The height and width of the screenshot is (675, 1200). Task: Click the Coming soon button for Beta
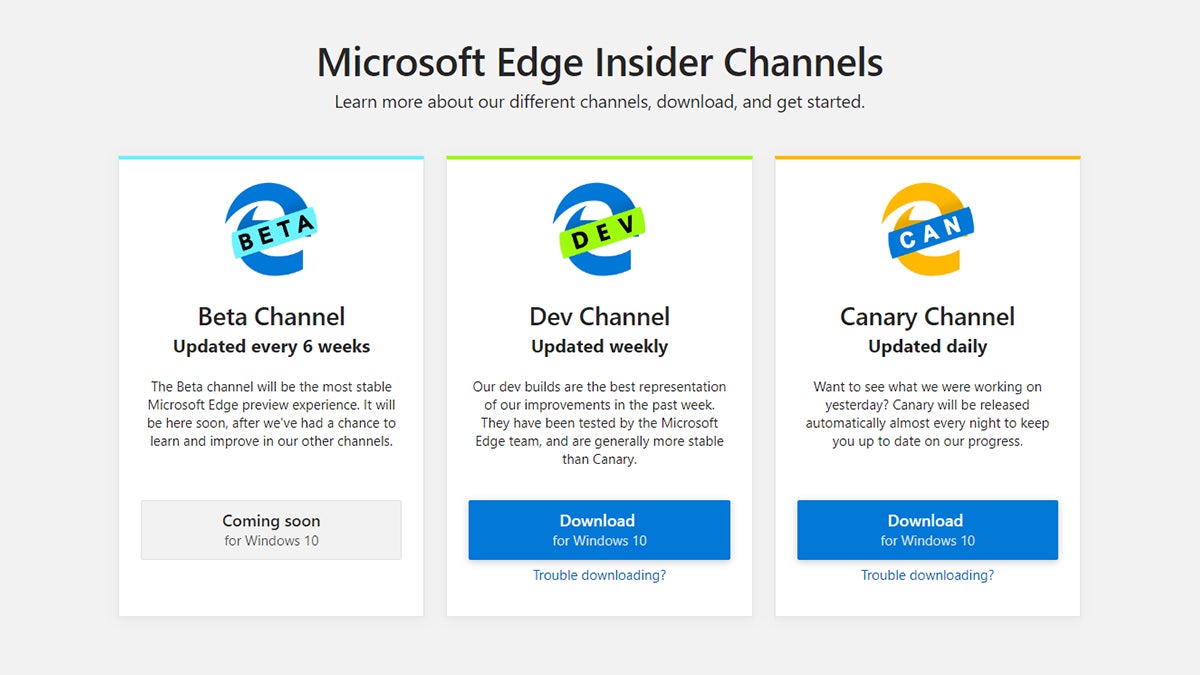pyautogui.click(x=271, y=529)
